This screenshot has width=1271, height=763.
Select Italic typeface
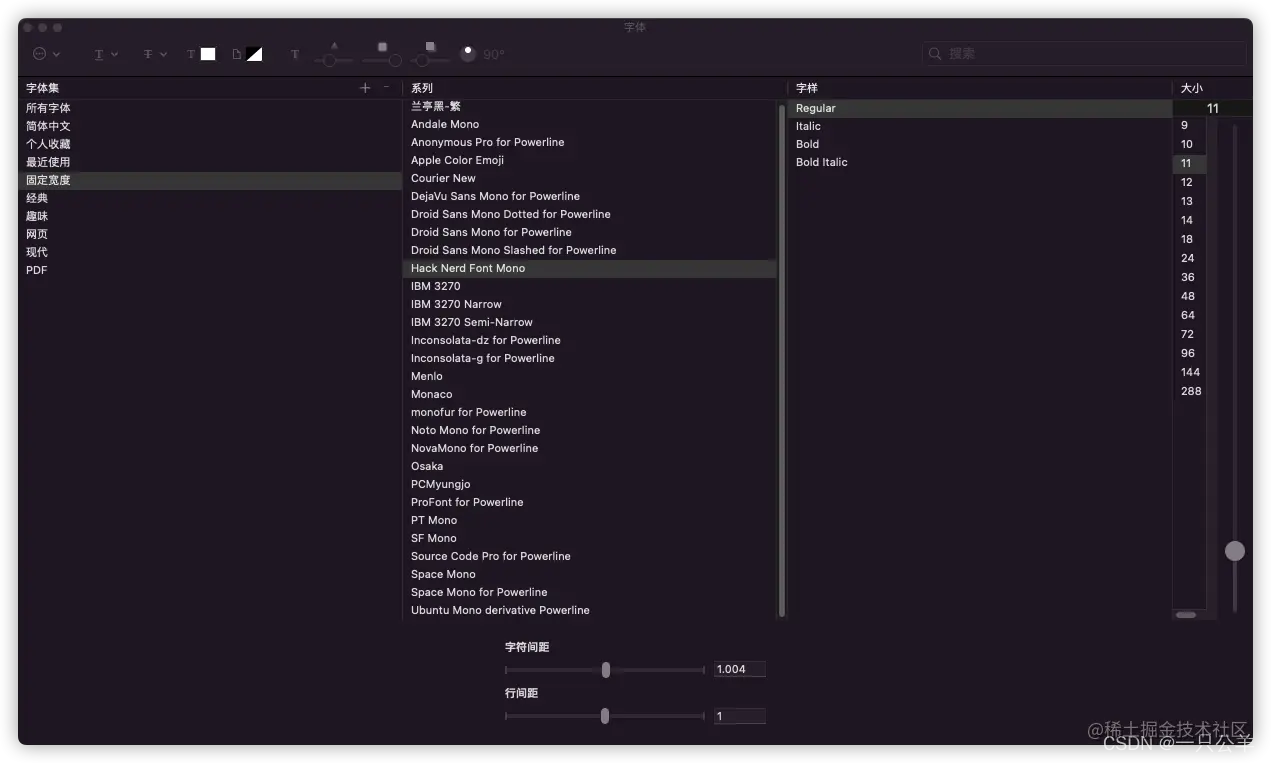(980, 126)
